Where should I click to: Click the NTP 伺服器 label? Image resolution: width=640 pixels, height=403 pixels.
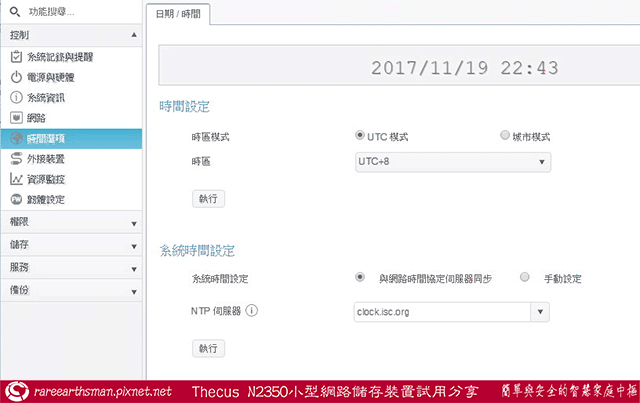[216, 311]
